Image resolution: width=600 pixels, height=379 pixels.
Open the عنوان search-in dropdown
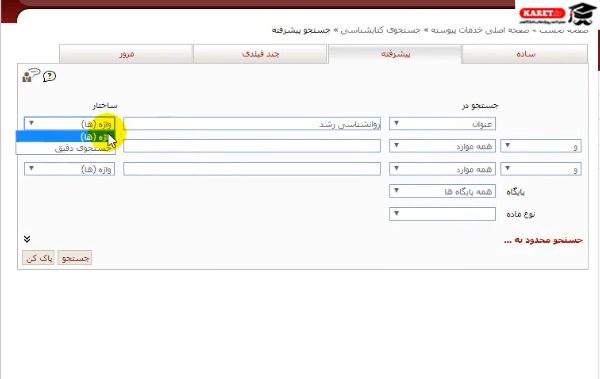click(x=442, y=124)
